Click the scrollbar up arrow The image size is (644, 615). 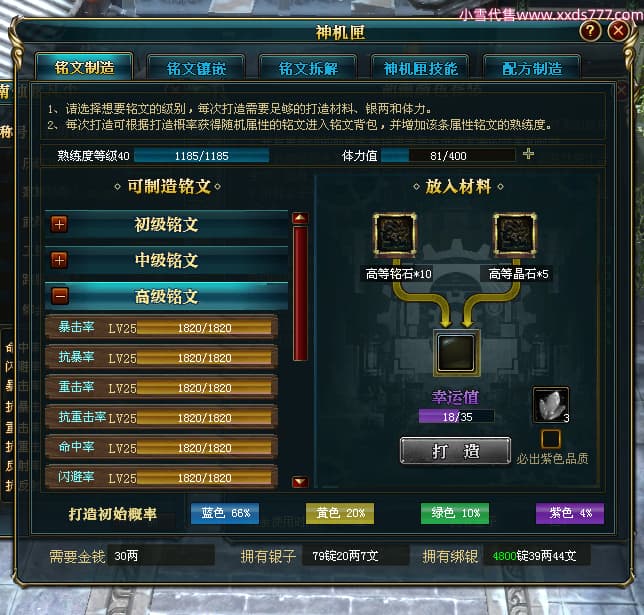coord(300,218)
